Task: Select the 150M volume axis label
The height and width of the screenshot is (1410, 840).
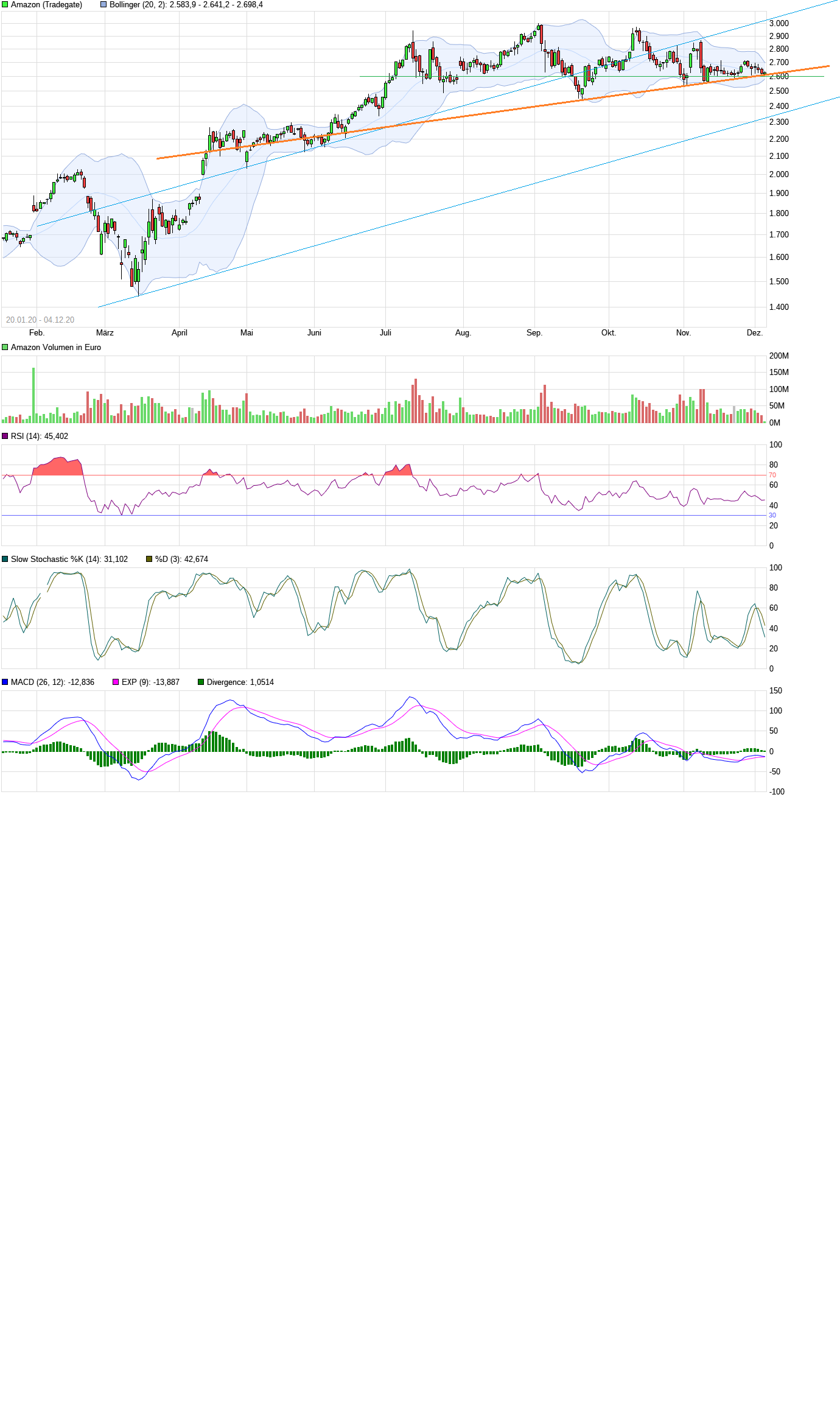Action: (779, 373)
